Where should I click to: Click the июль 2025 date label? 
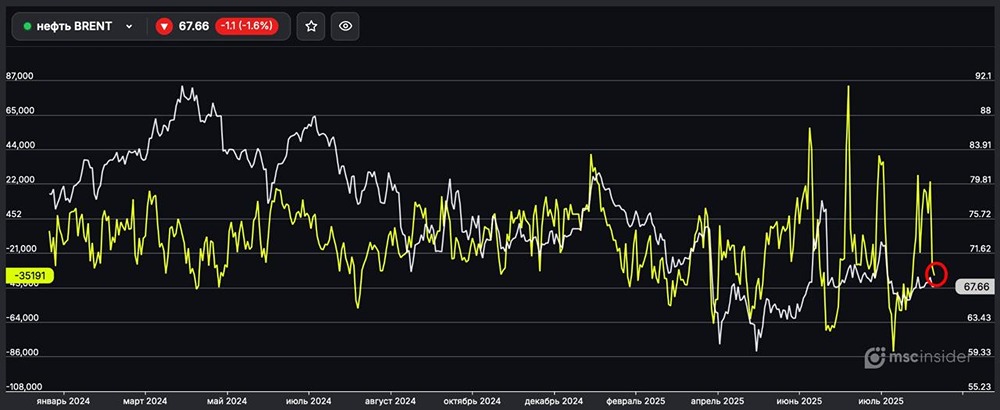(881, 401)
